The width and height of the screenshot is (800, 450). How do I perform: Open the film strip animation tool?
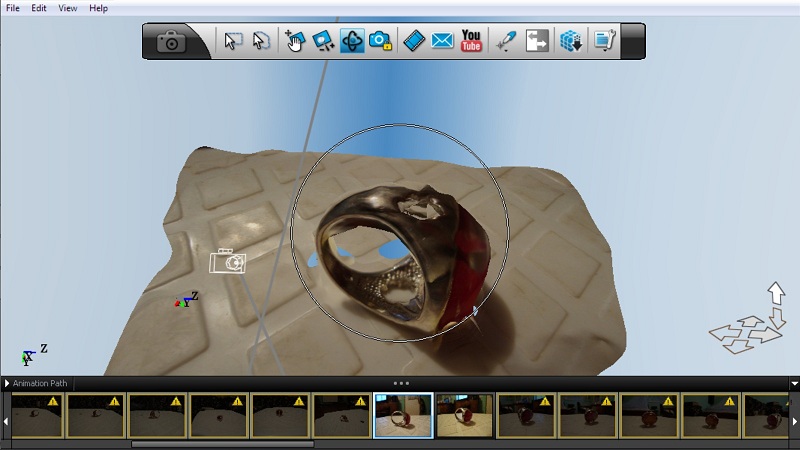[414, 41]
